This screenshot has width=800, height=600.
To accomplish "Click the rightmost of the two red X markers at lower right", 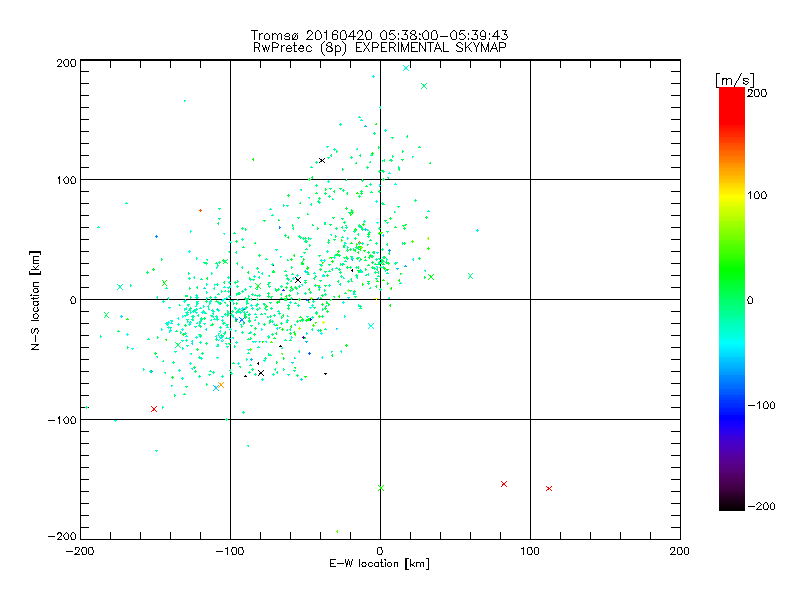I will pyautogui.click(x=549, y=489).
